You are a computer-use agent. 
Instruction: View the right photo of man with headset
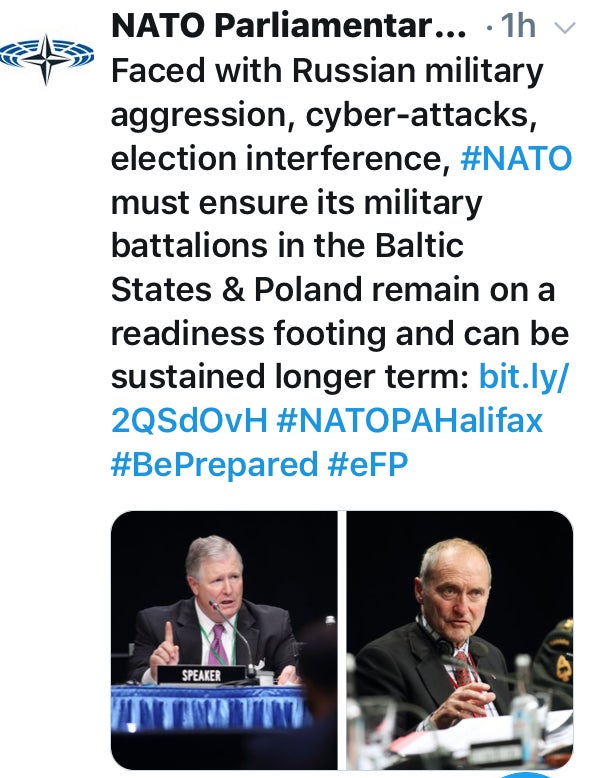coord(460,640)
